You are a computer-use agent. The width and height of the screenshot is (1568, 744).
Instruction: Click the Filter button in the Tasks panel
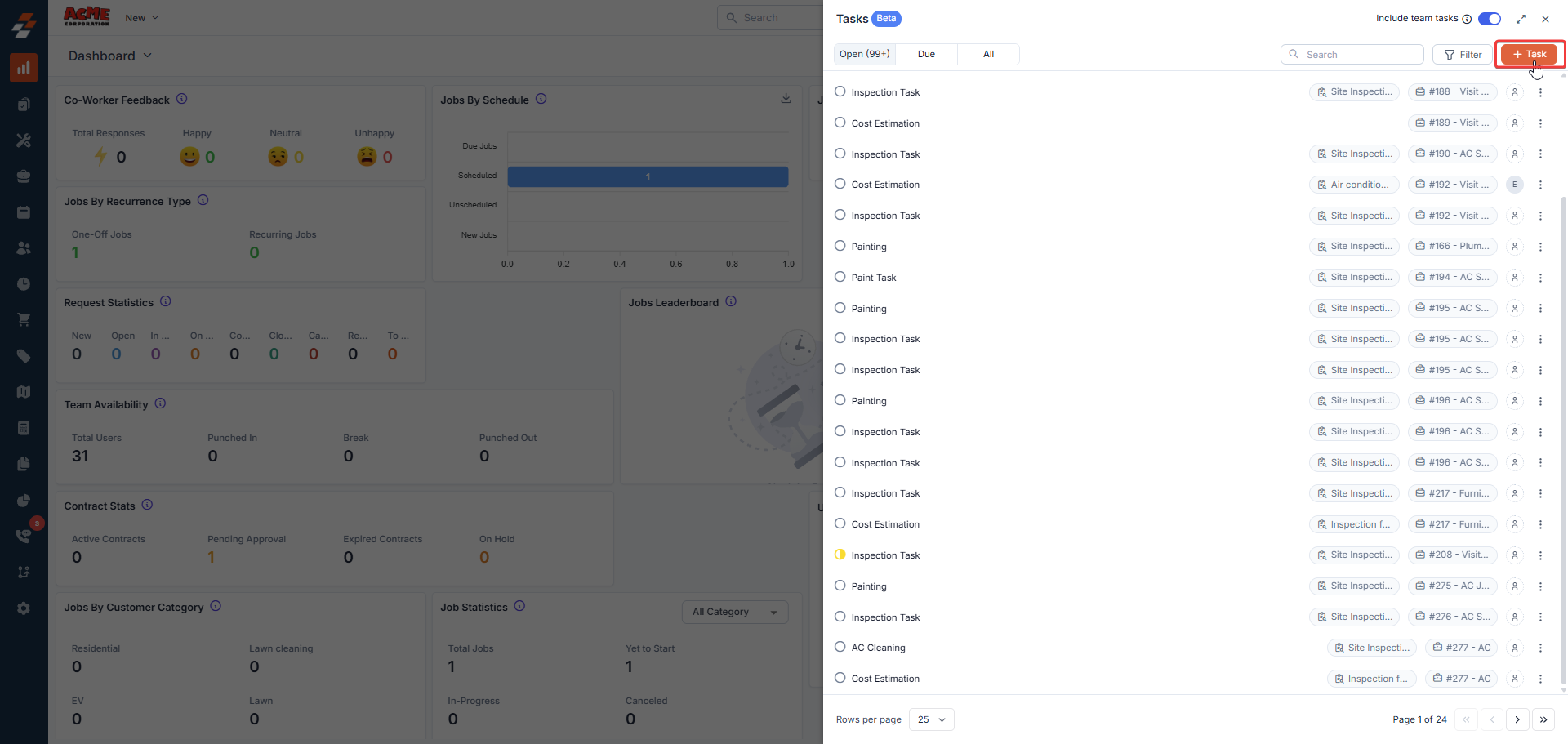tap(1462, 55)
